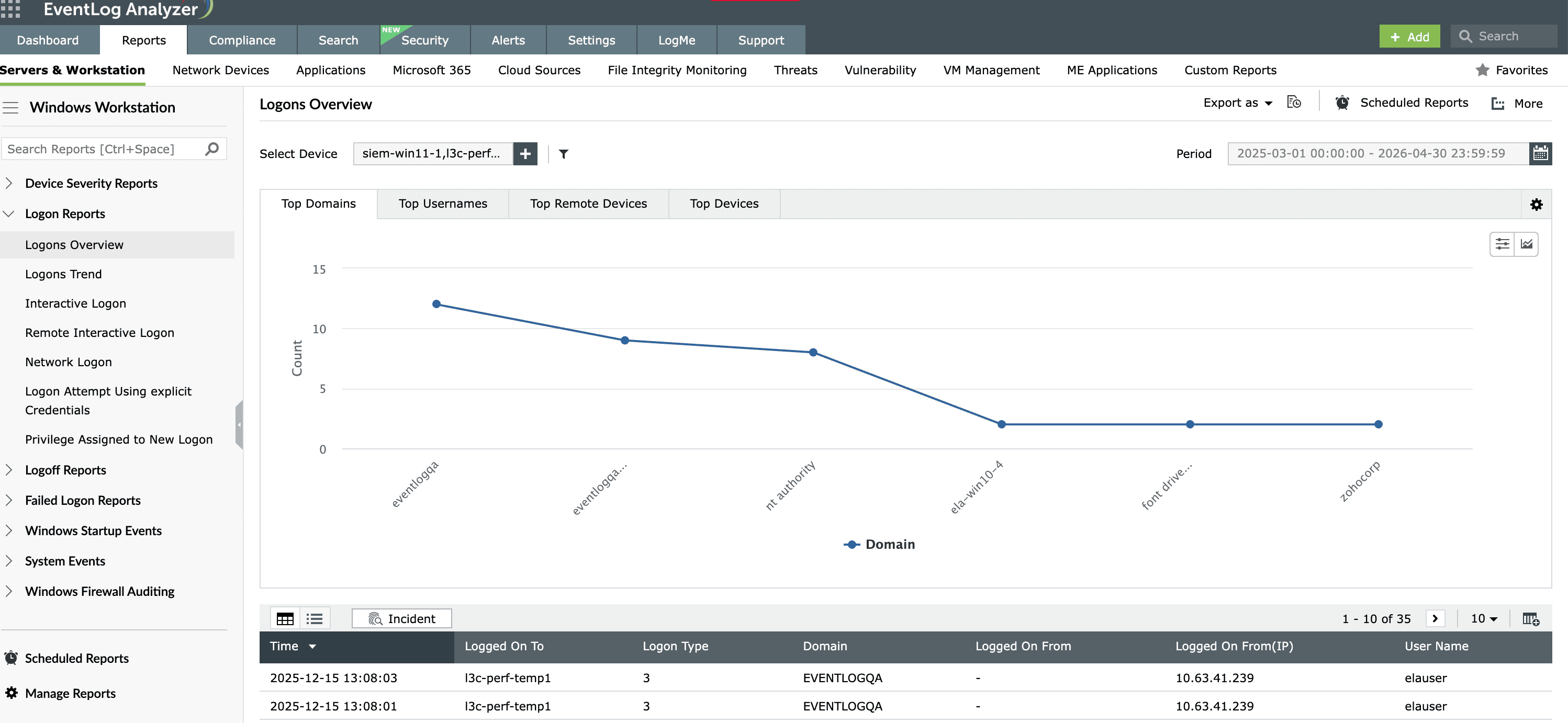
Task: Open the Compliance tab
Action: tap(242, 40)
